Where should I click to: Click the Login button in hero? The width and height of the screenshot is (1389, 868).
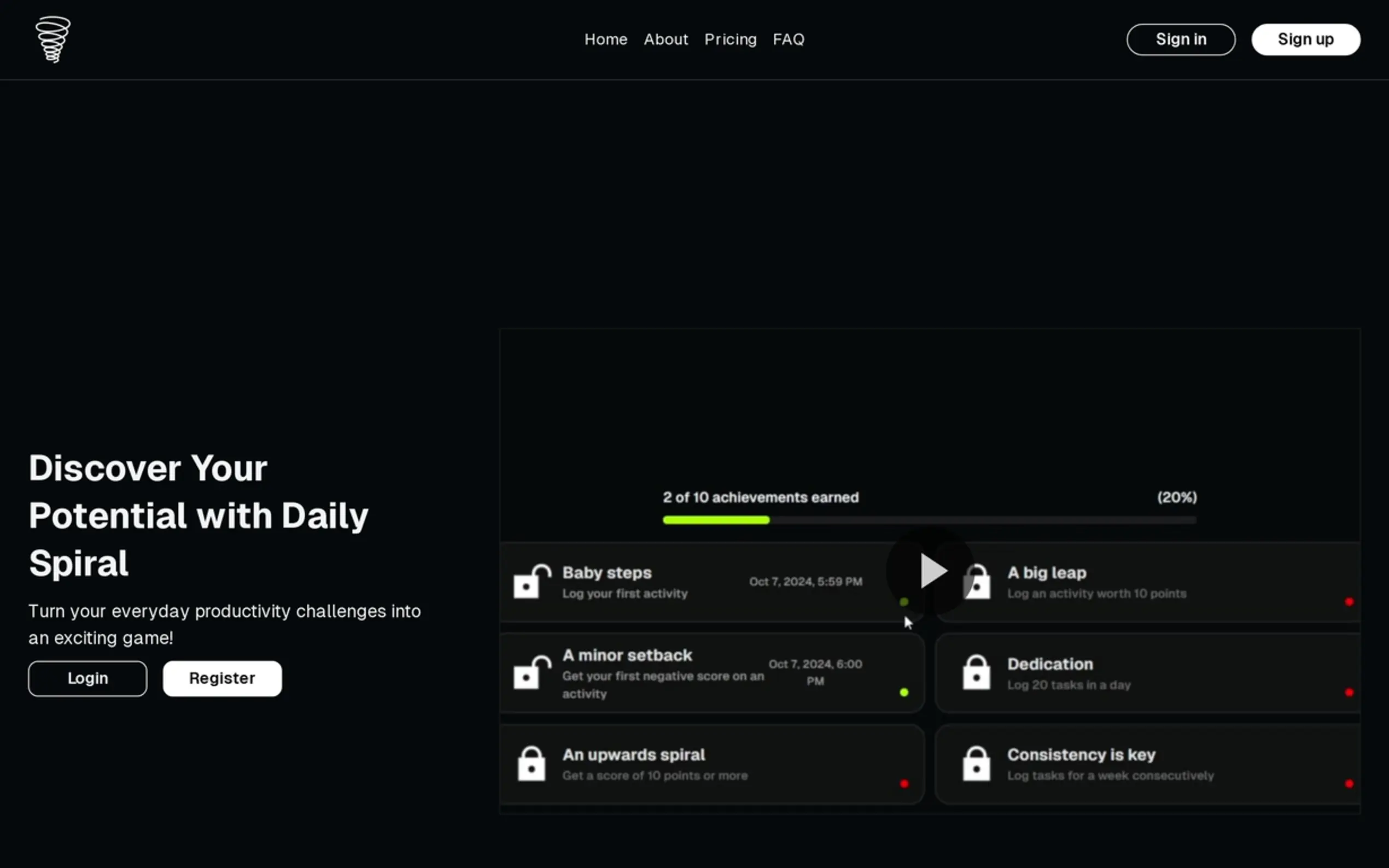coord(88,678)
